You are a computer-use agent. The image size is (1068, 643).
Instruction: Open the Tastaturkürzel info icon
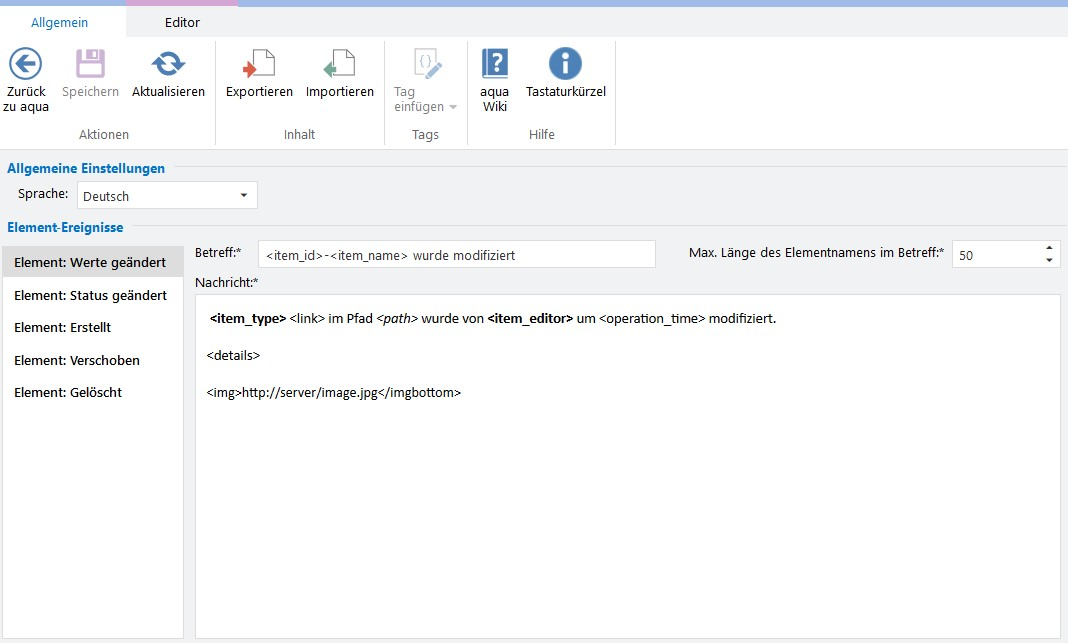pyautogui.click(x=565, y=64)
